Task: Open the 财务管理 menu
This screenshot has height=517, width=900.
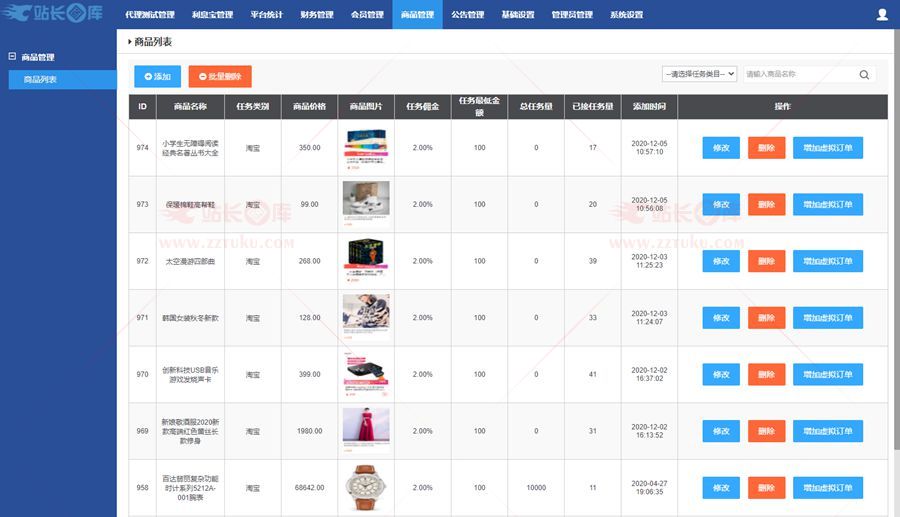Action: (x=317, y=15)
